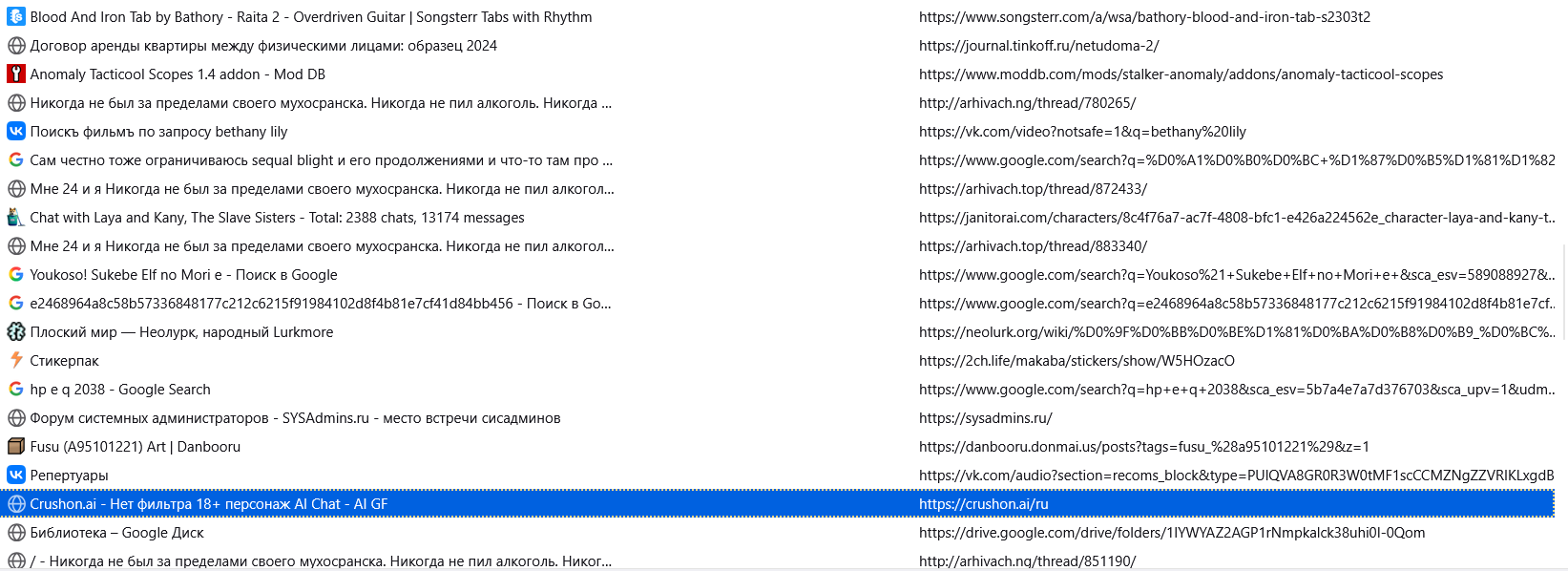
Task: Select the Поискъ фильмъ по запросу bethany lily title
Action: (158, 132)
